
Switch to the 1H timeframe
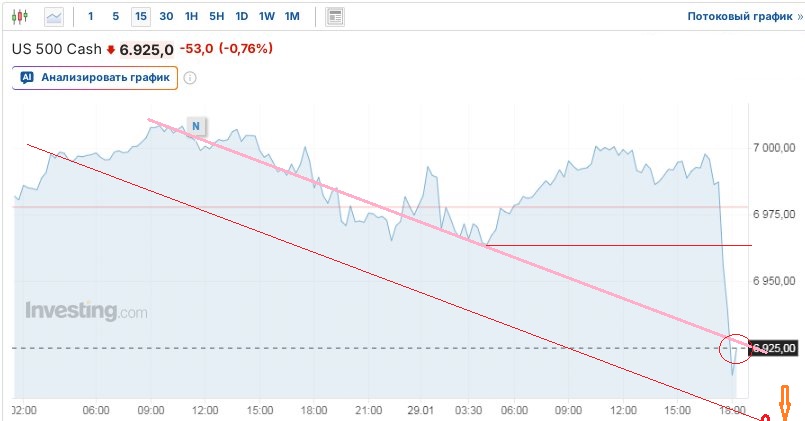pyautogui.click(x=191, y=17)
